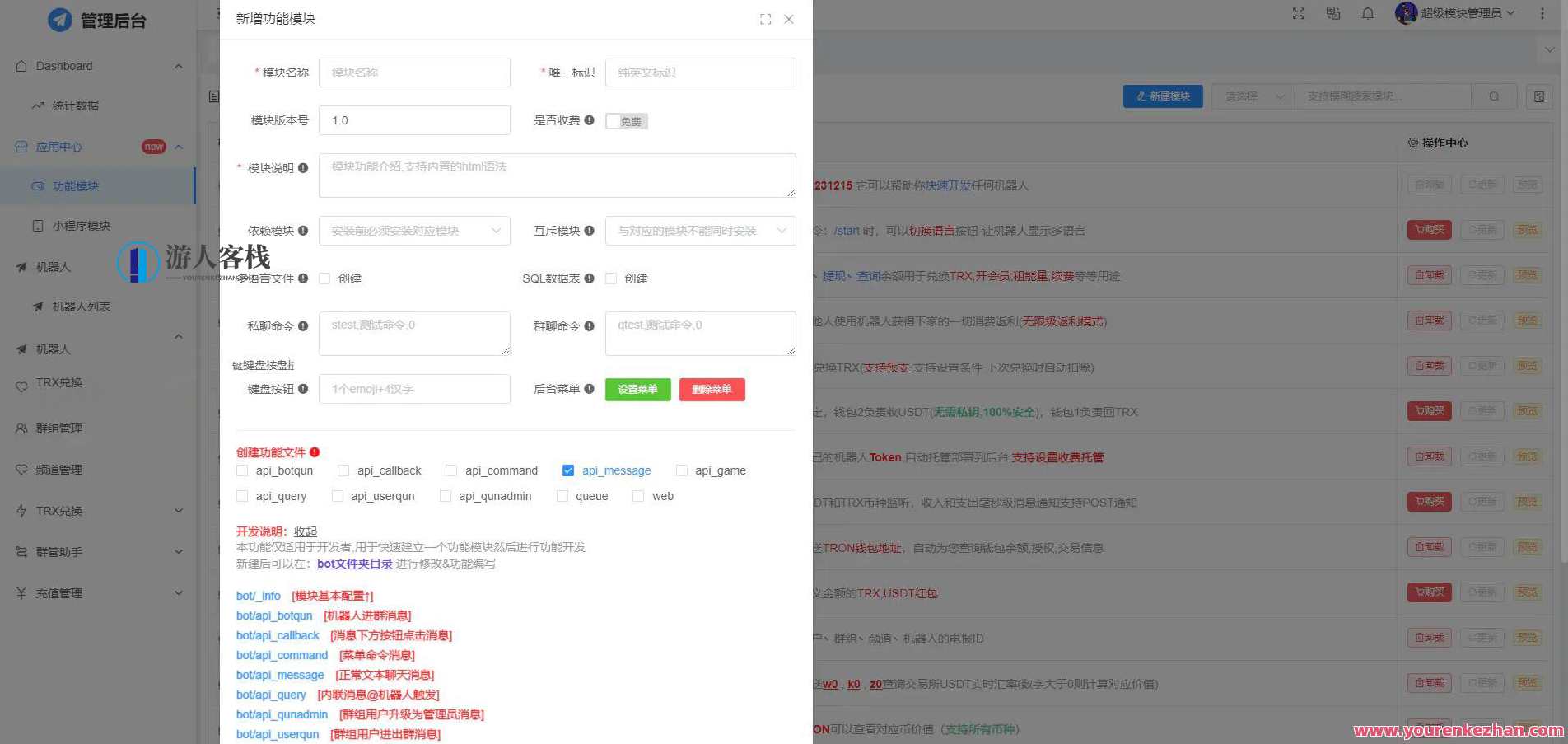
Task: Click the notification bell icon
Action: (1368, 13)
